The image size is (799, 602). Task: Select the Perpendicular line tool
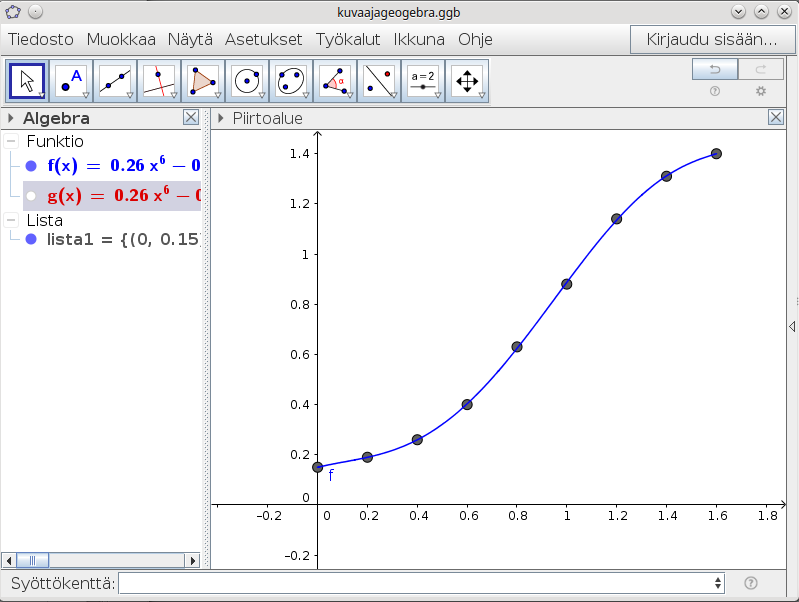pos(160,81)
